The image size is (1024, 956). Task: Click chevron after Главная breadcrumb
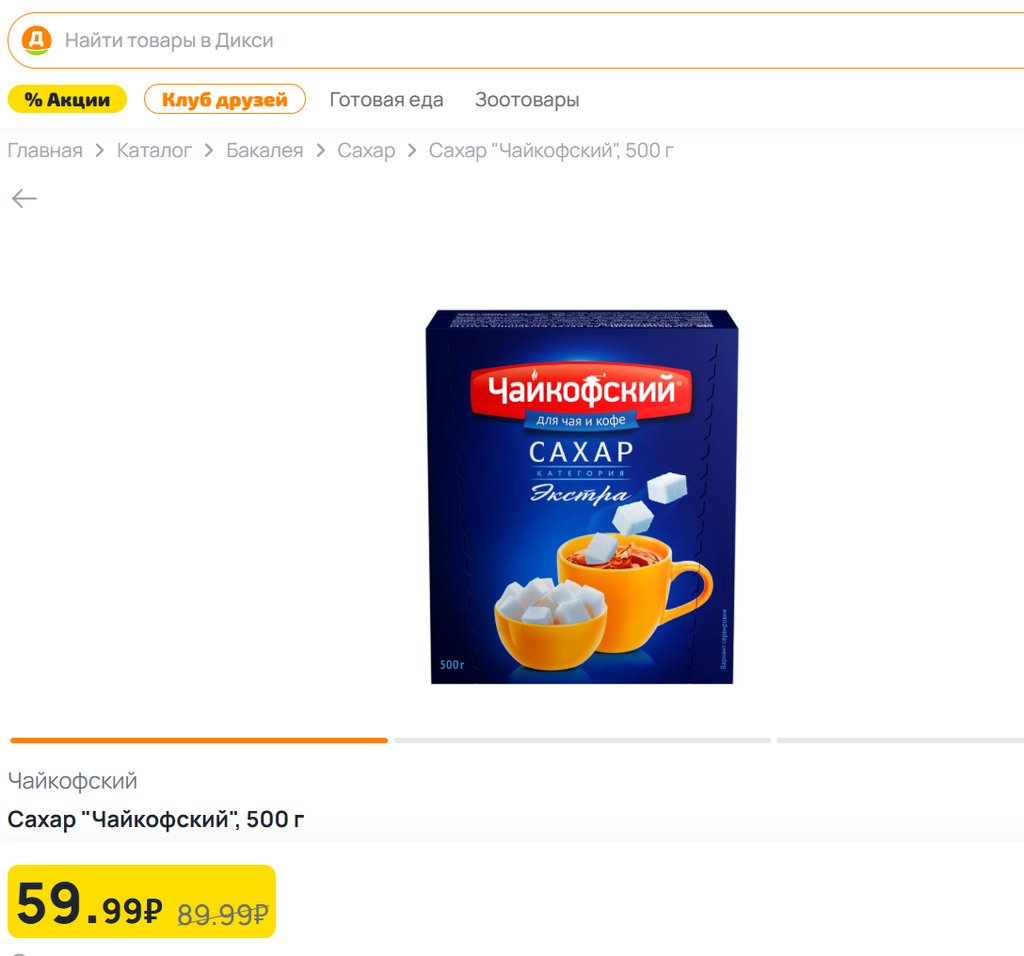pyautogui.click(x=99, y=151)
